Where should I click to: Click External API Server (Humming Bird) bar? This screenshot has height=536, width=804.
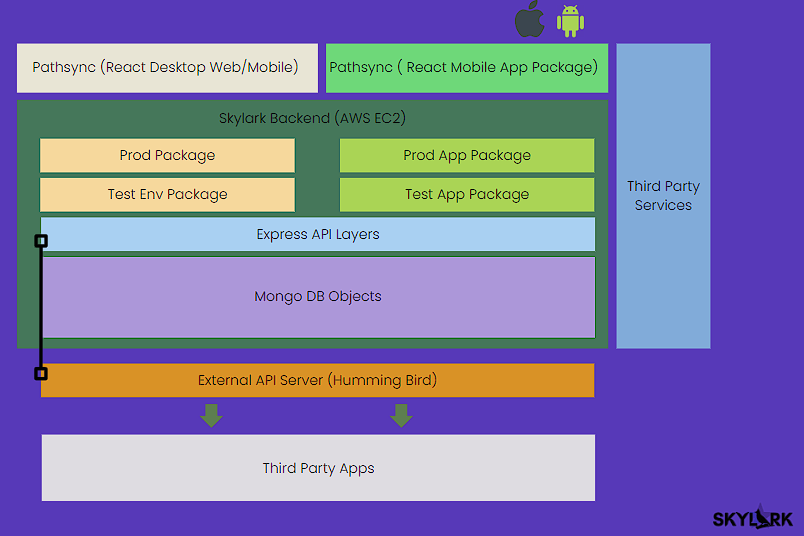pyautogui.click(x=318, y=380)
